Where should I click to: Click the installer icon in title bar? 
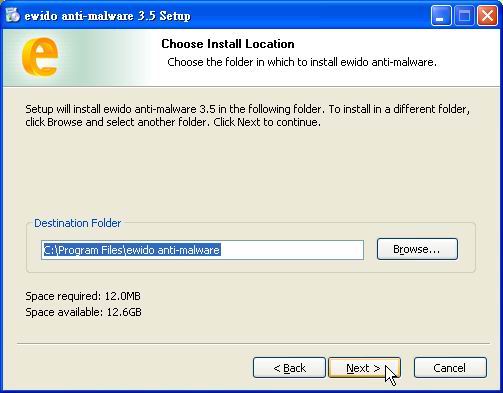click(x=12, y=15)
